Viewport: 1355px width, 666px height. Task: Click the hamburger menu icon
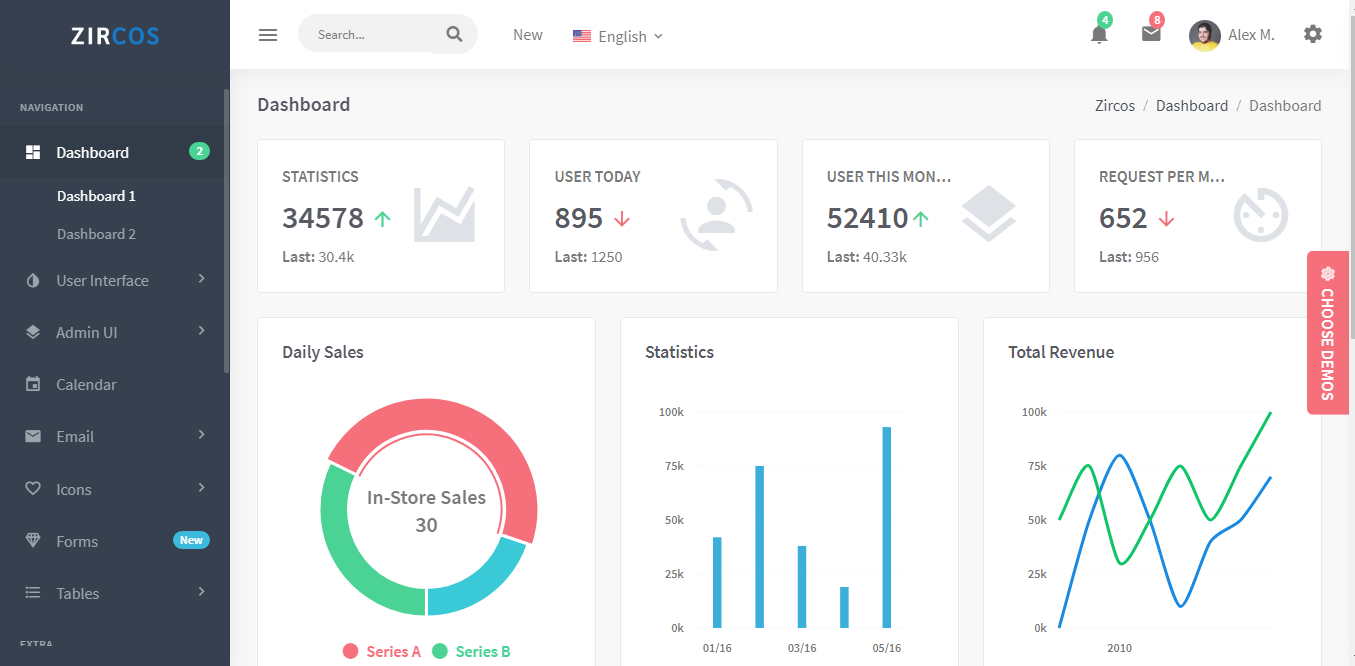tap(268, 35)
